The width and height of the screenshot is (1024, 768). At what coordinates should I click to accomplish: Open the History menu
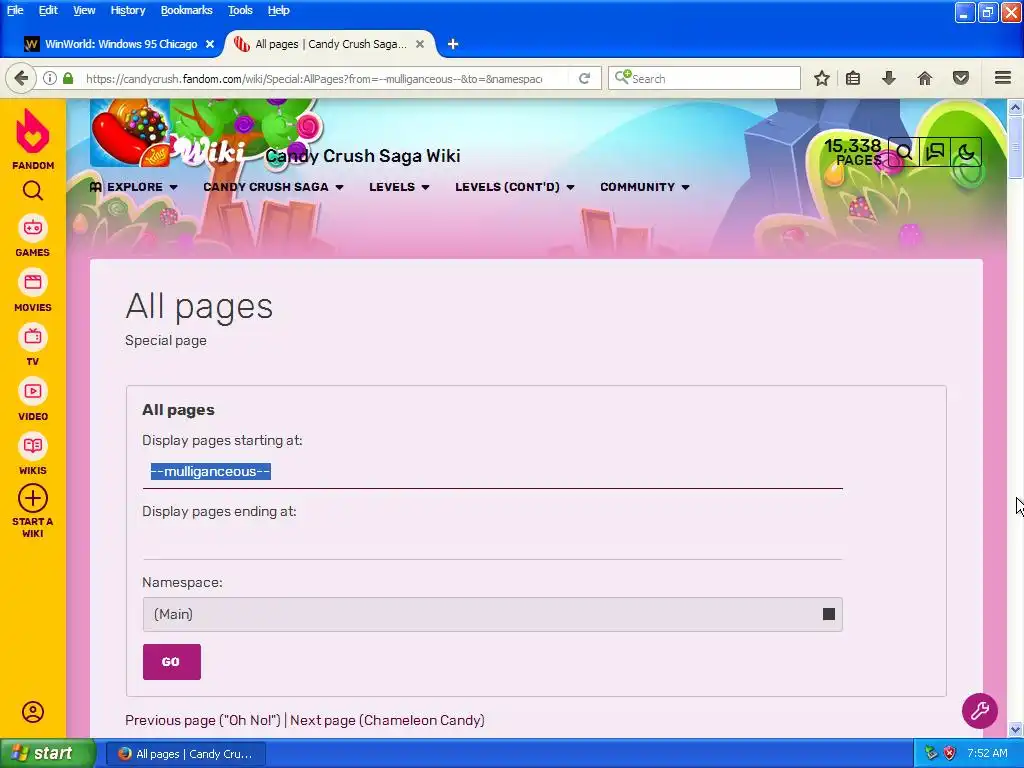point(127,10)
